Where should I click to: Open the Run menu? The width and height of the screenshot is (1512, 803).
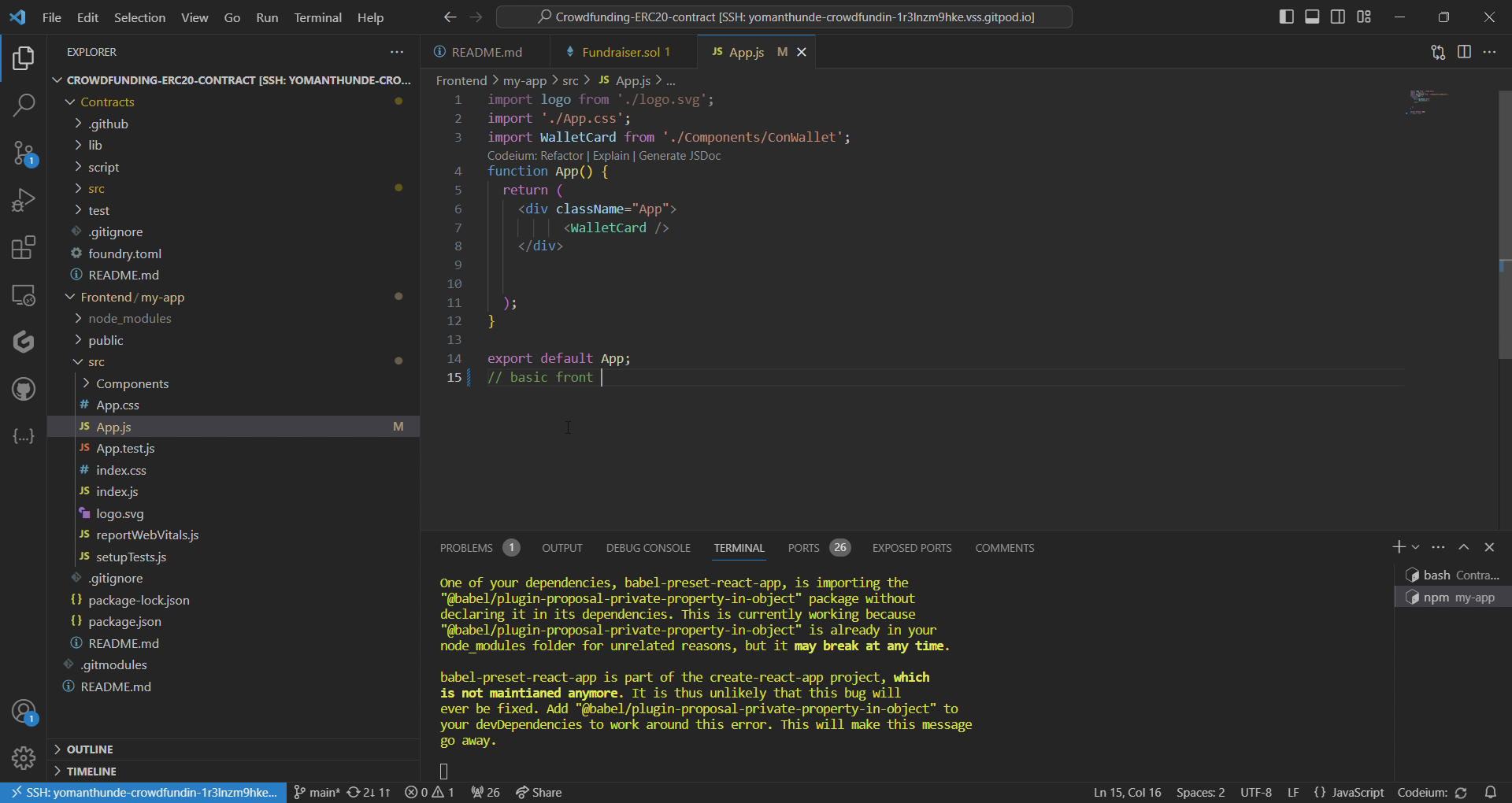[x=267, y=17]
